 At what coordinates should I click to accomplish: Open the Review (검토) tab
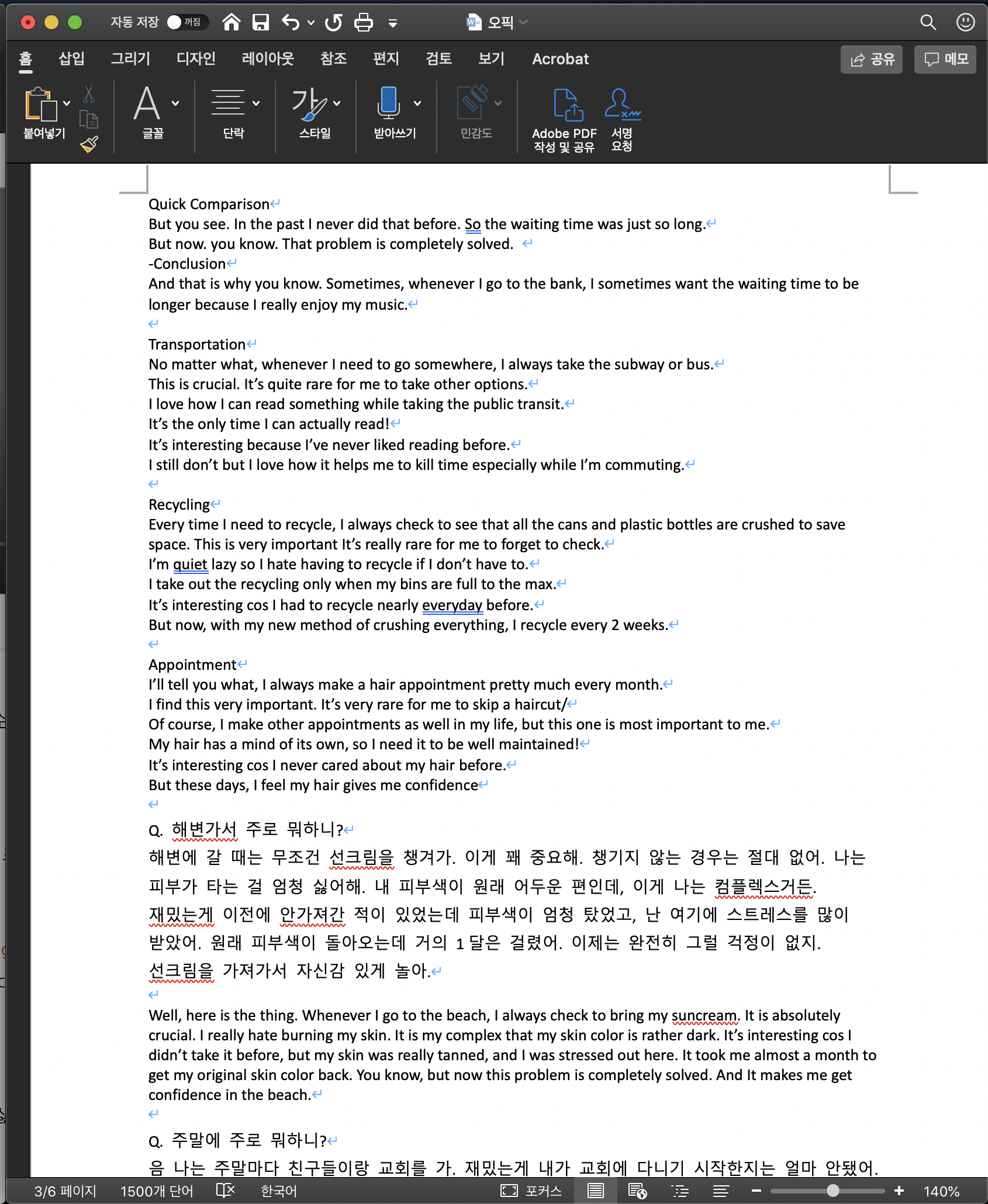(x=438, y=58)
